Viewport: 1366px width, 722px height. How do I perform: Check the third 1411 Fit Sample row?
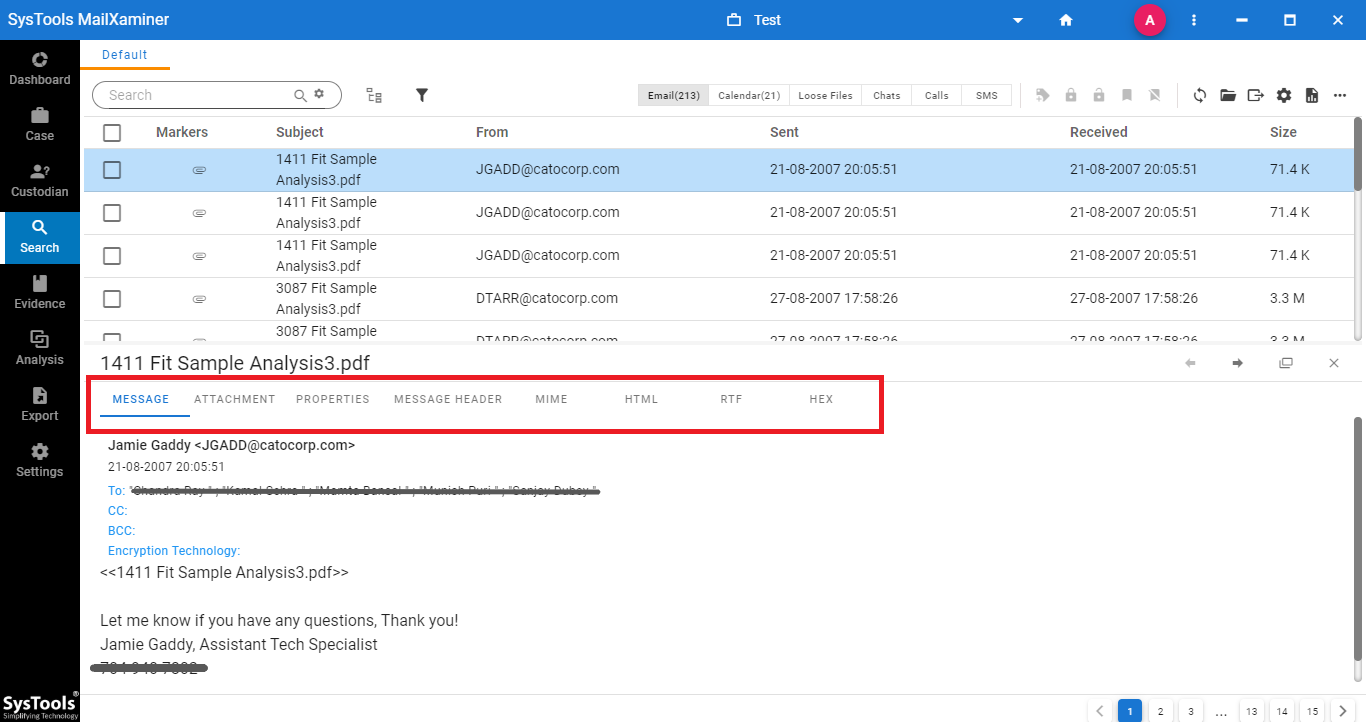pyautogui.click(x=112, y=256)
